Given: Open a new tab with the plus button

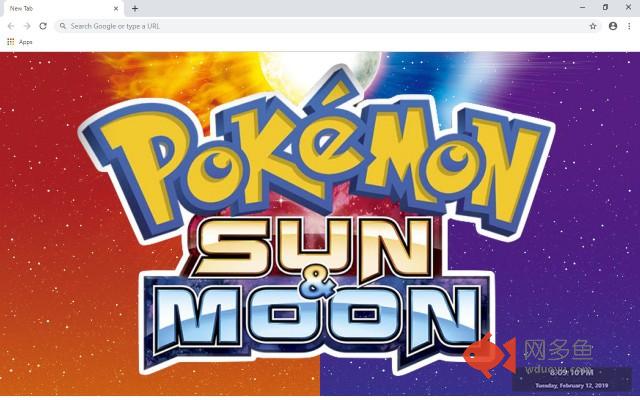Looking at the screenshot, I should tap(135, 8).
